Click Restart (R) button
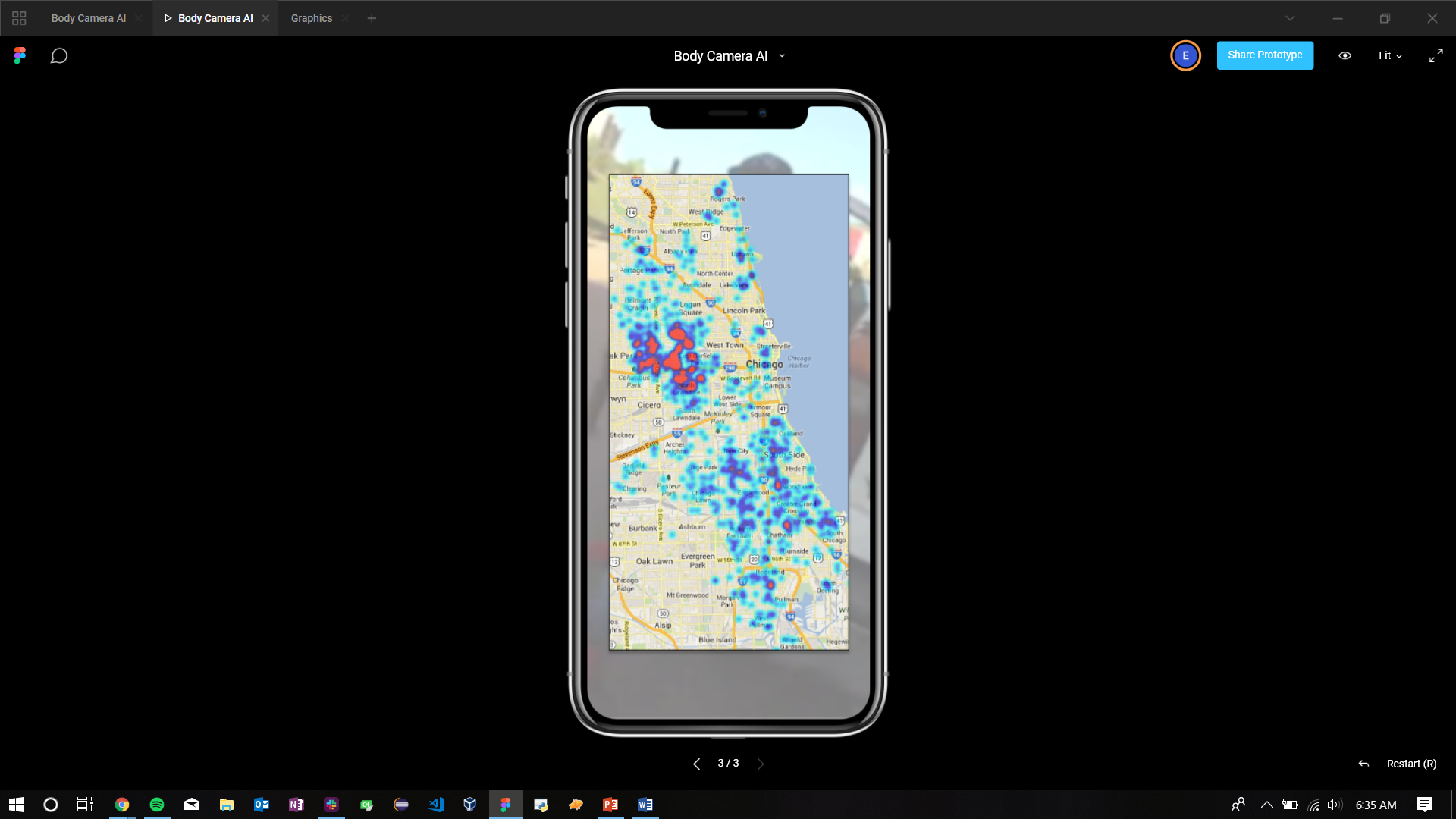 point(1410,764)
